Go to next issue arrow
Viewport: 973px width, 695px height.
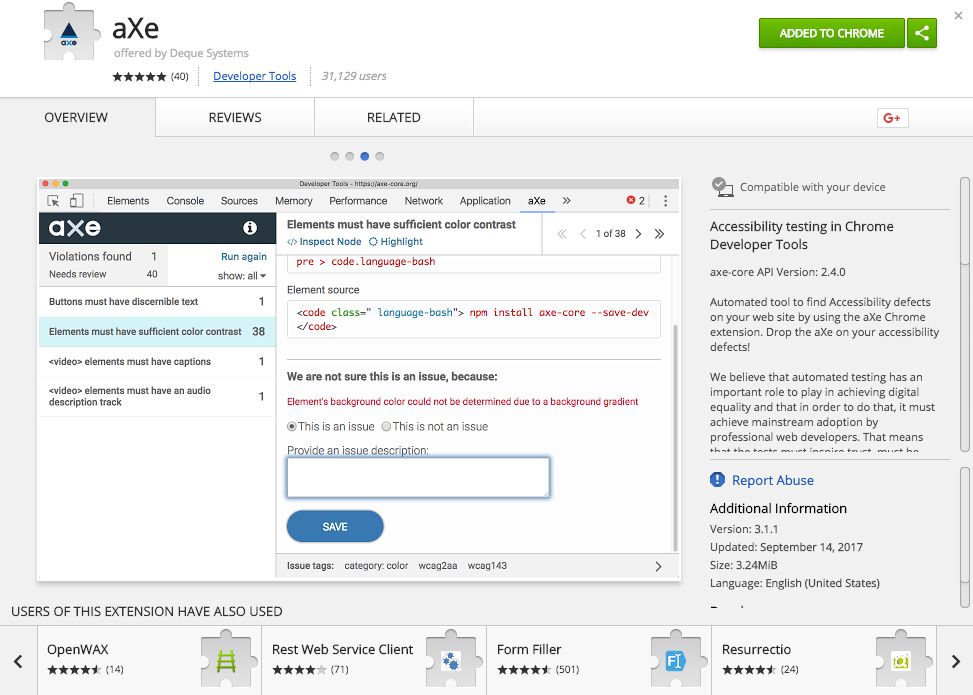[x=638, y=234]
